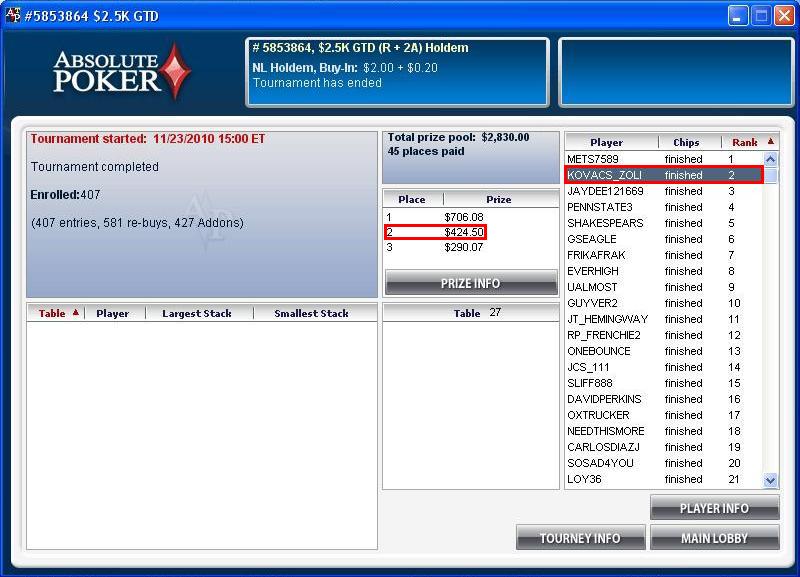Click the '45 places paid' text
Screen dimensions: 800x577
point(426,152)
